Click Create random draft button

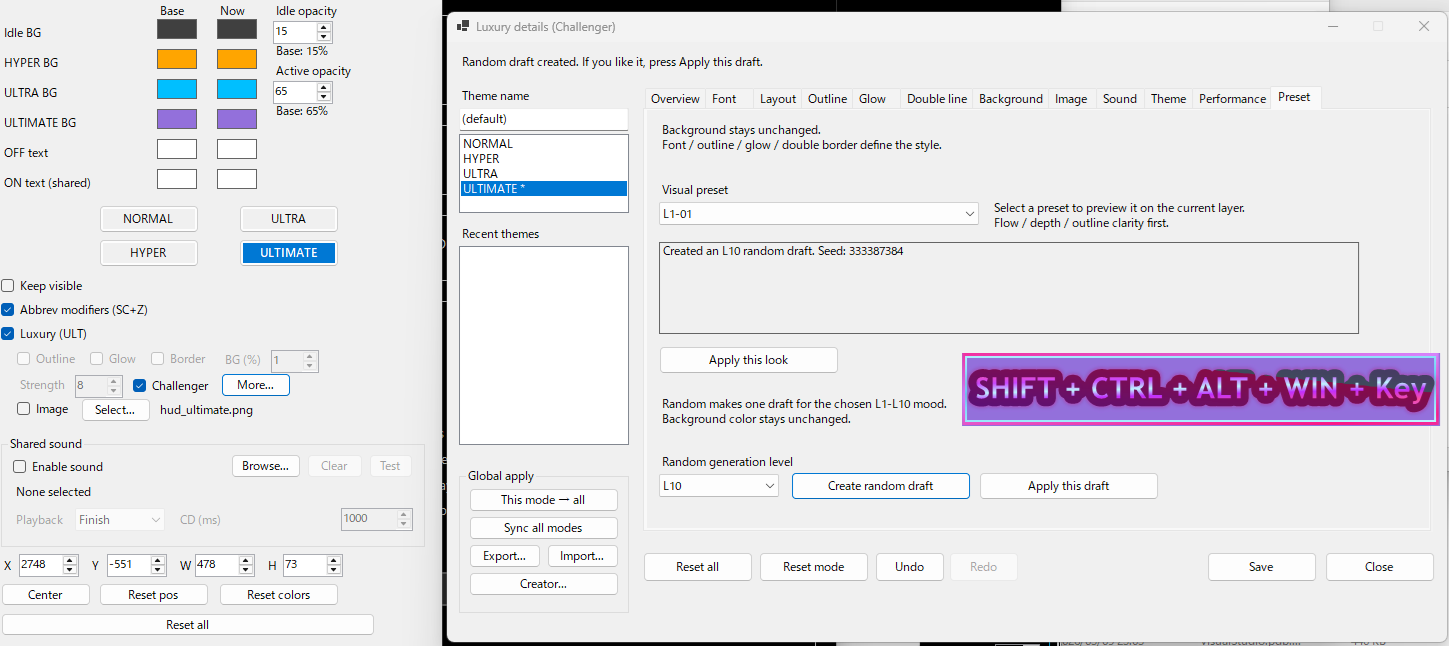880,486
